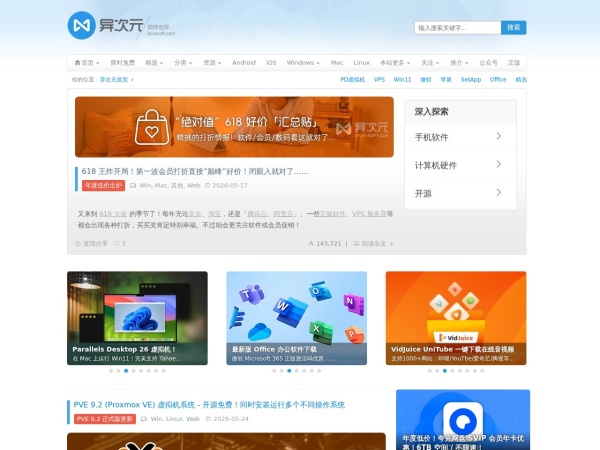Open the 首页 home menu

pyautogui.click(x=87, y=63)
